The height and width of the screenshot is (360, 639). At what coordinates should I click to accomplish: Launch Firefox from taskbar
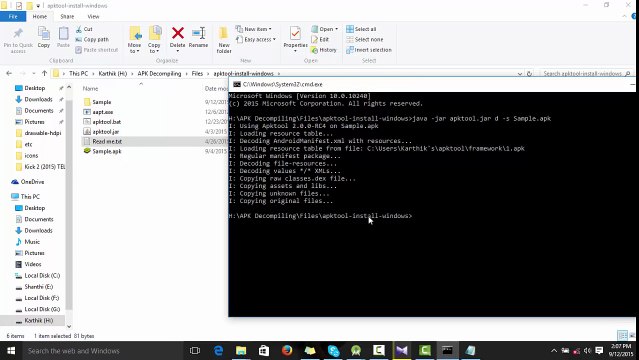pos(287,351)
